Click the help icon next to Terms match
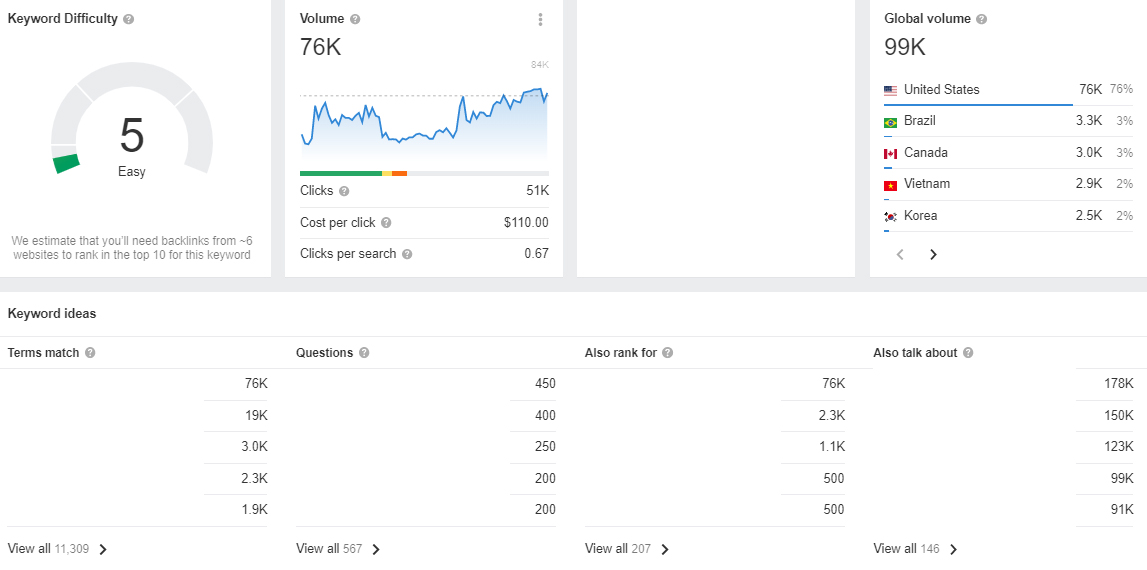This screenshot has width=1147, height=570. coord(90,353)
